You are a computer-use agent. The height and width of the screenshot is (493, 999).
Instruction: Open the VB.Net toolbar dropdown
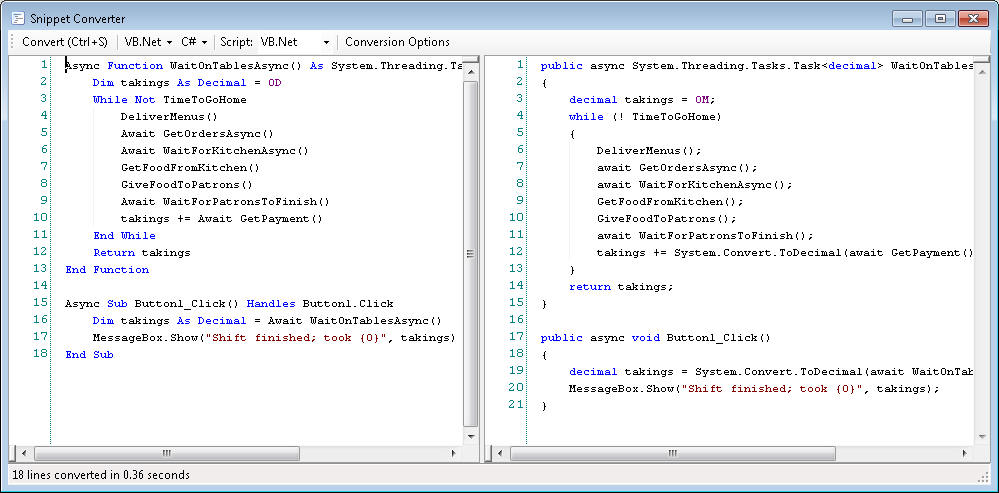coord(148,42)
